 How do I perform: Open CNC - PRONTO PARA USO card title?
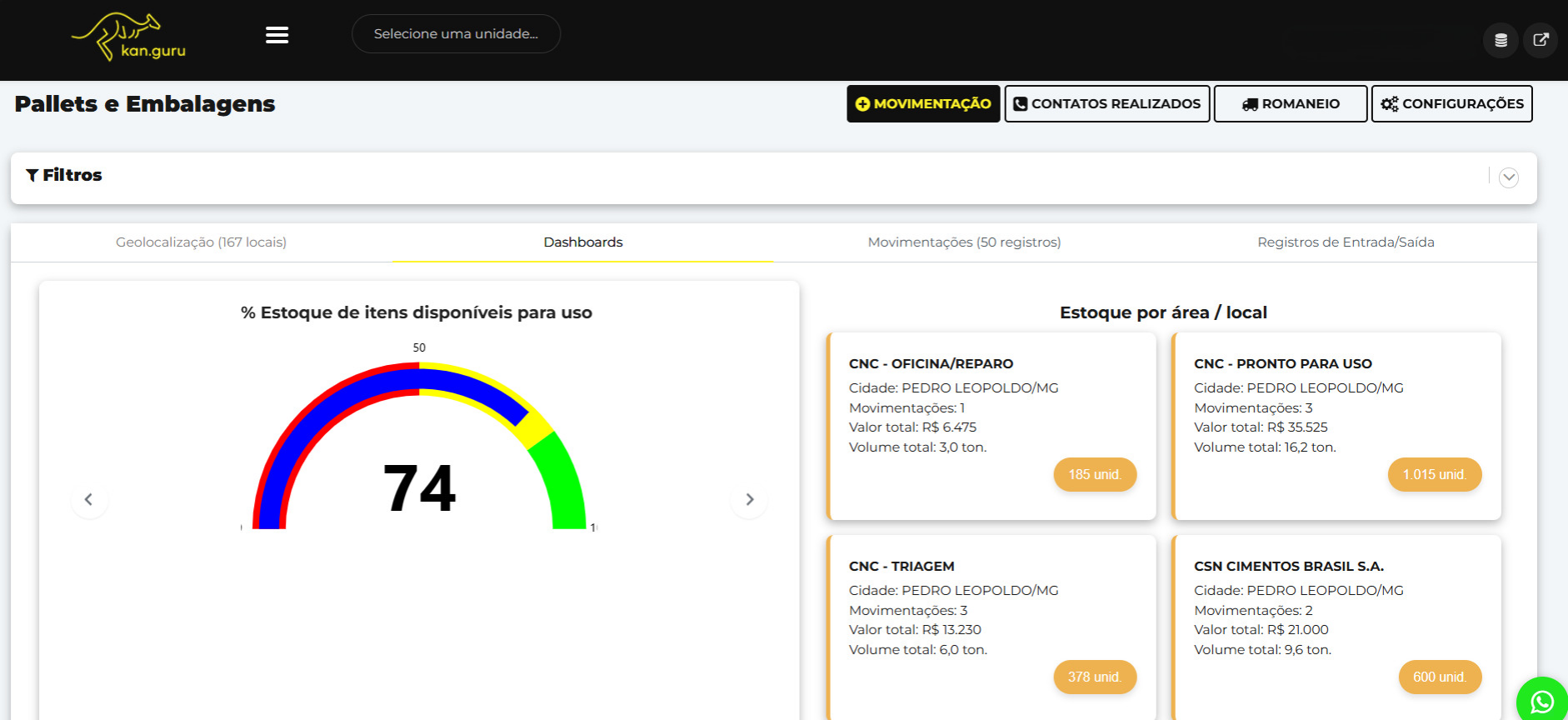tap(1282, 363)
